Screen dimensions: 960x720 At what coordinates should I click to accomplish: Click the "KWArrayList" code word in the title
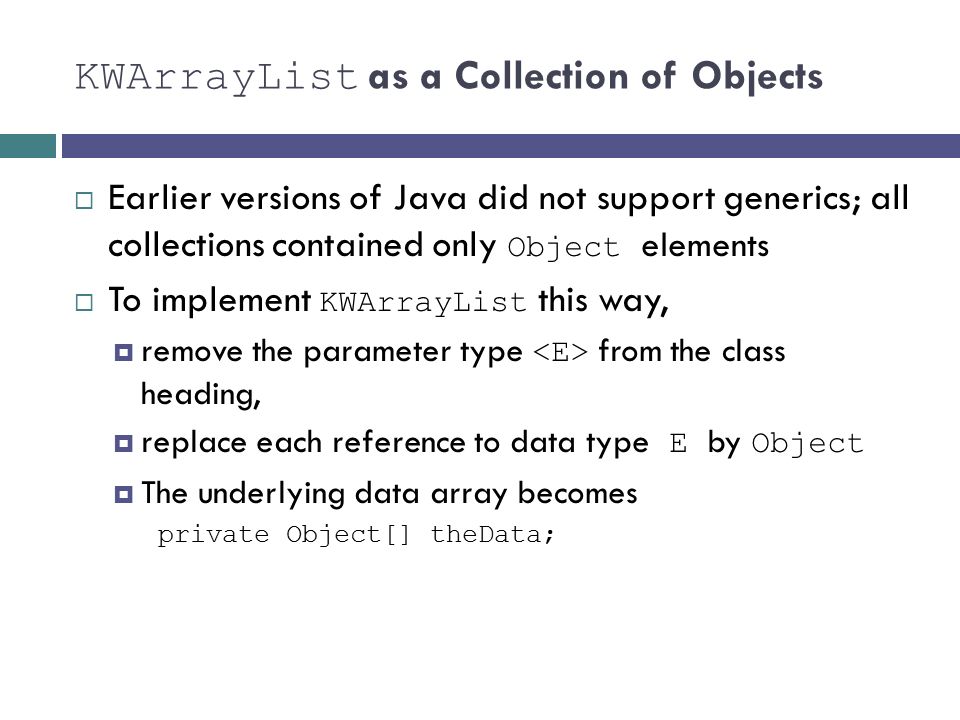[x=216, y=78]
